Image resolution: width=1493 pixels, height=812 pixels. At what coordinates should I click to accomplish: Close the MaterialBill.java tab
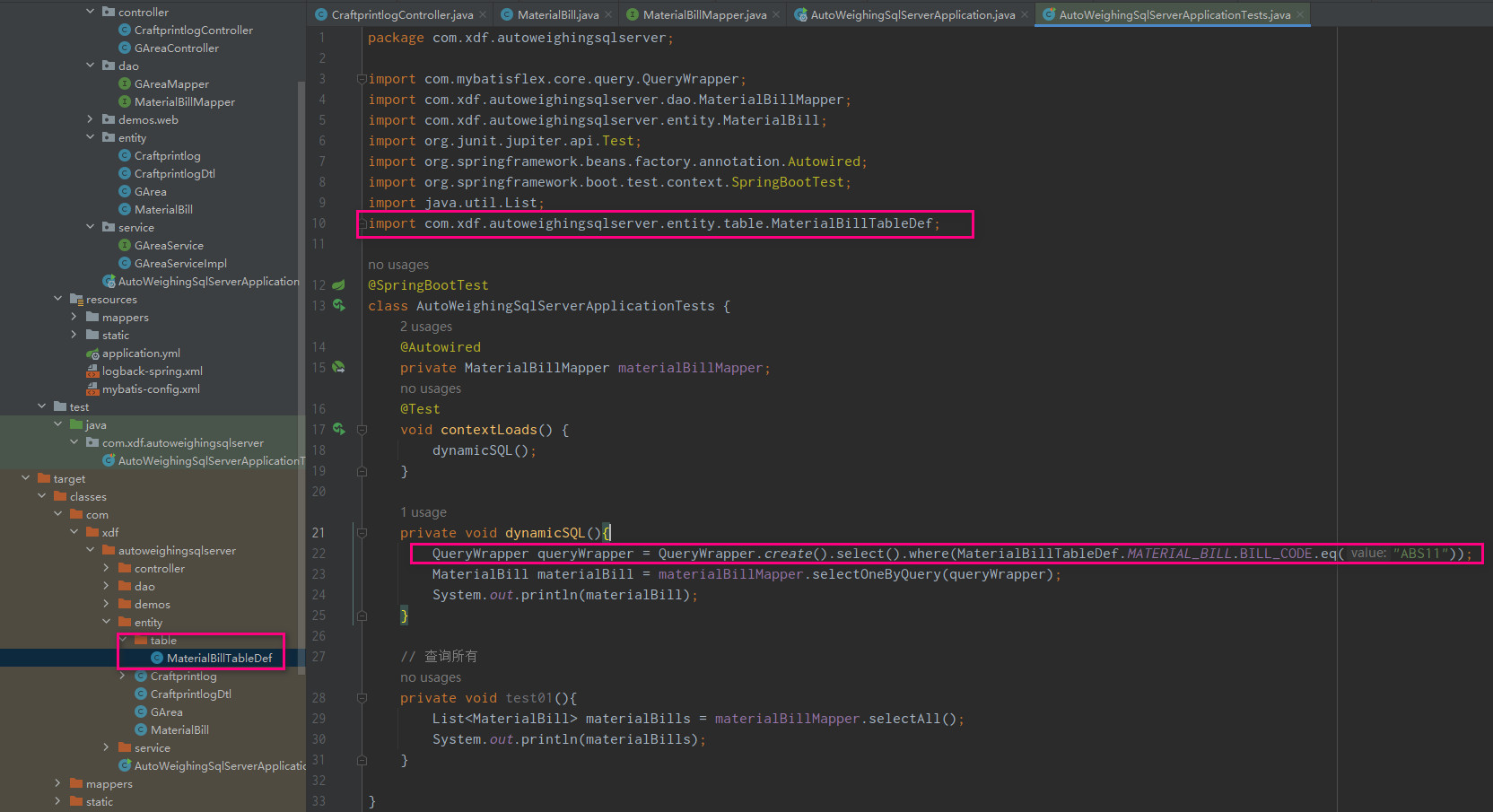(608, 15)
